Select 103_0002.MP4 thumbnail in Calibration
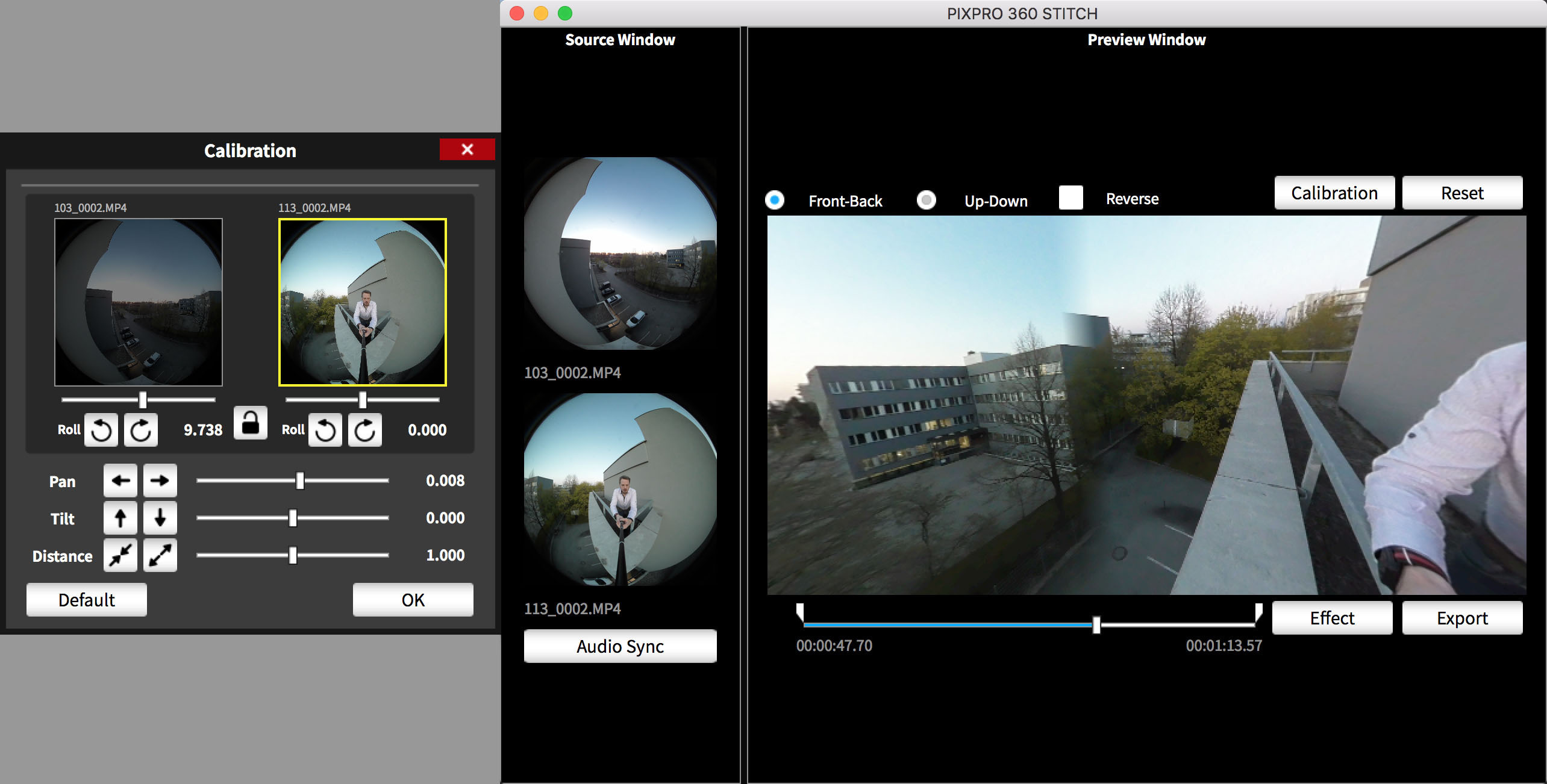This screenshot has height=784, width=1547. click(x=139, y=302)
